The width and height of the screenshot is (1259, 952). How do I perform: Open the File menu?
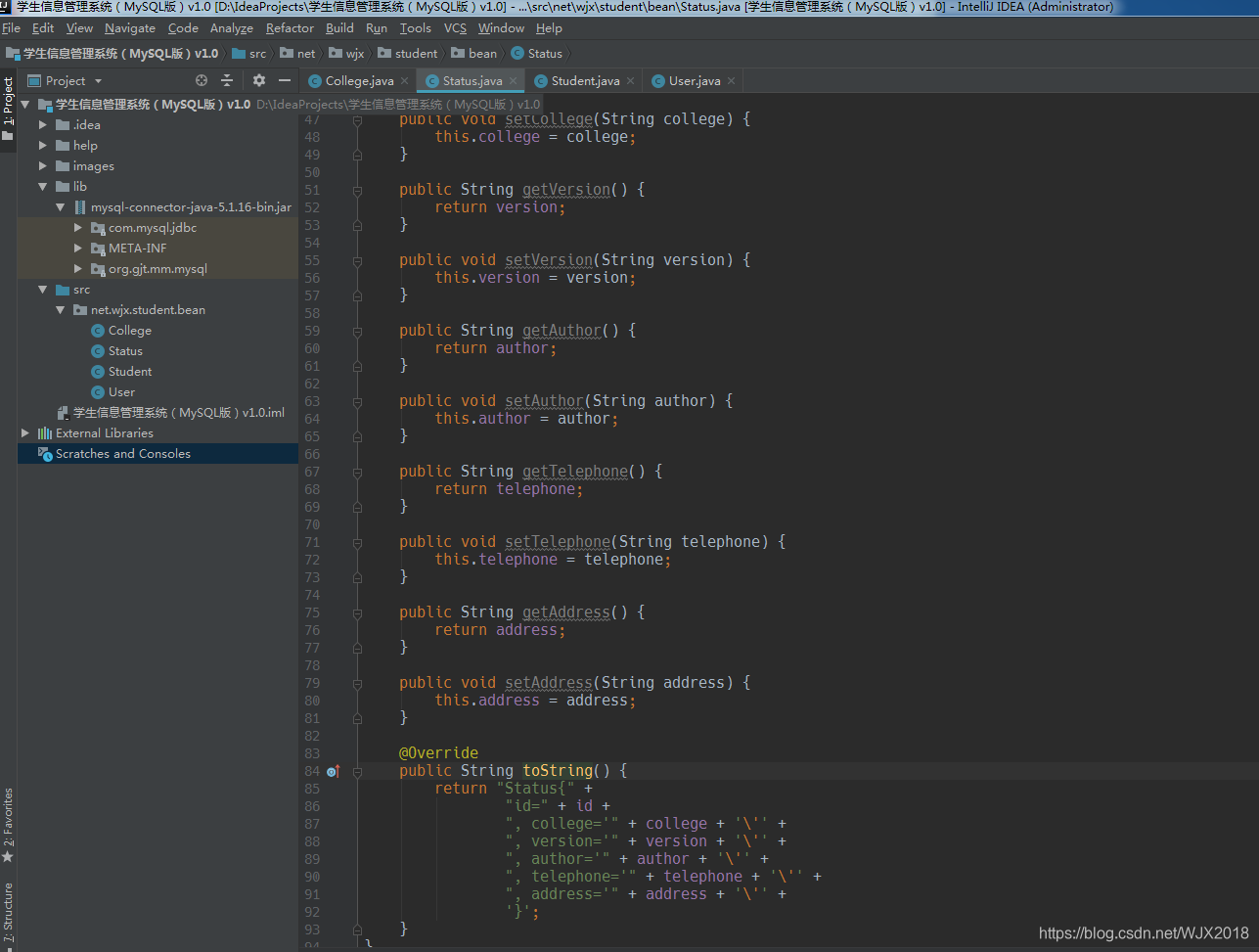[x=11, y=28]
